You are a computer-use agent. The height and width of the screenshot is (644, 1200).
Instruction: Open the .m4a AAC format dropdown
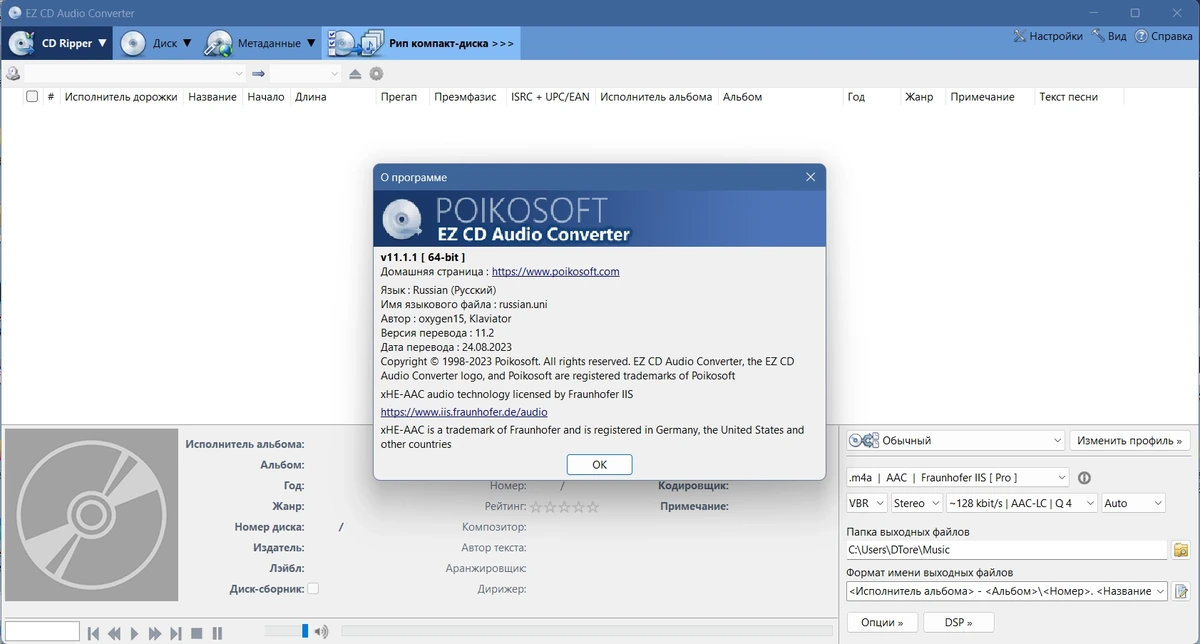(x=957, y=477)
